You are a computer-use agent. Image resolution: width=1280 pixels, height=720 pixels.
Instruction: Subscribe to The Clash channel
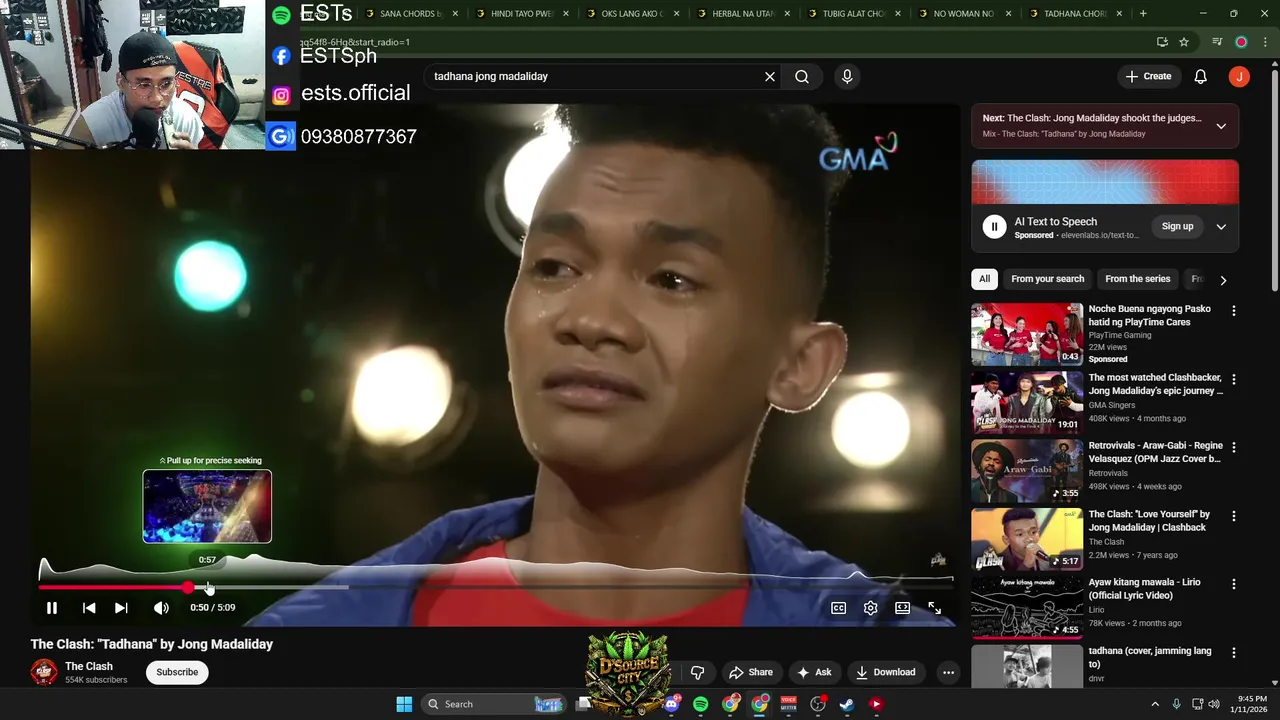click(177, 672)
